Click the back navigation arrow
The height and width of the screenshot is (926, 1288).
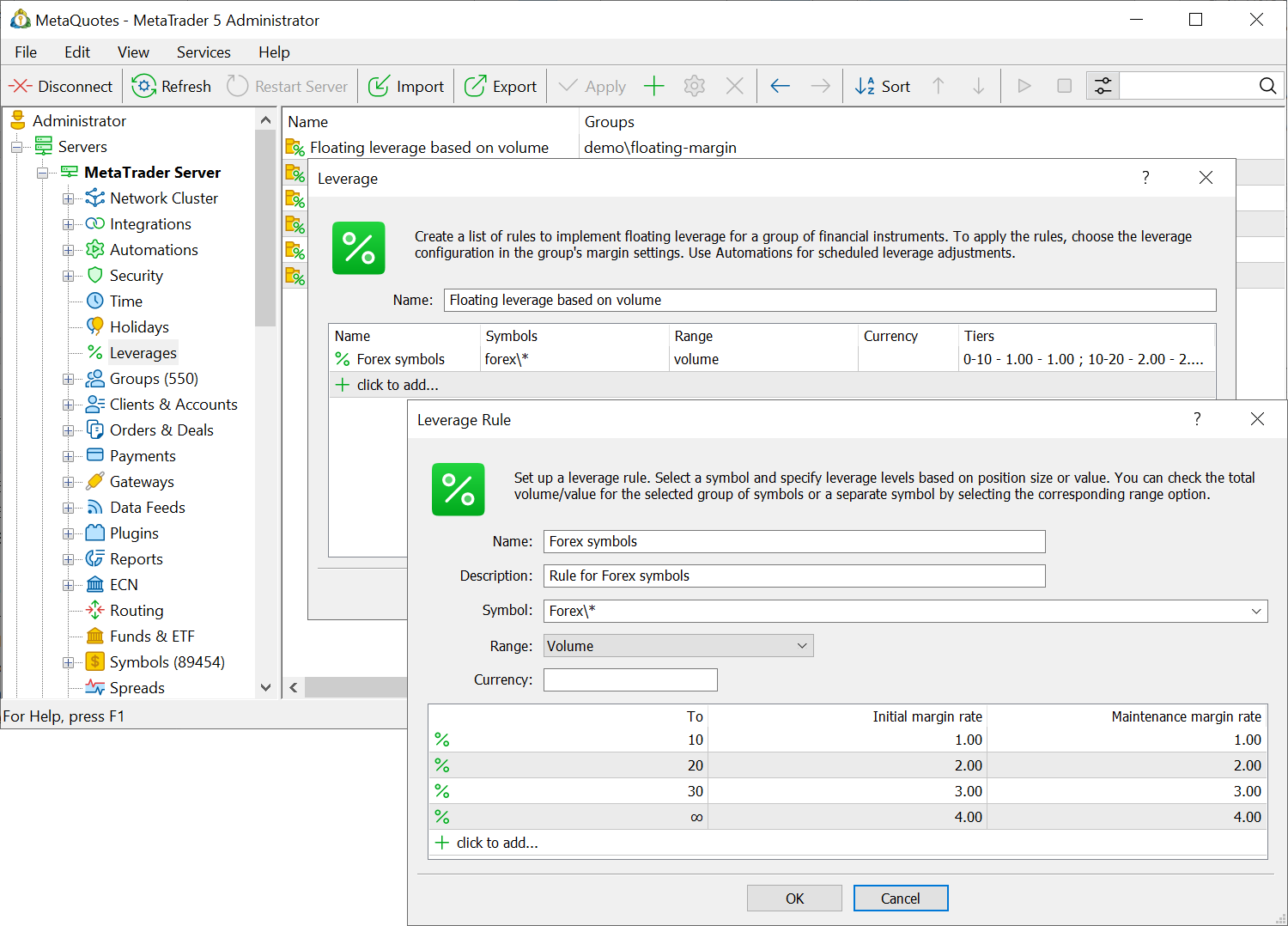click(780, 85)
